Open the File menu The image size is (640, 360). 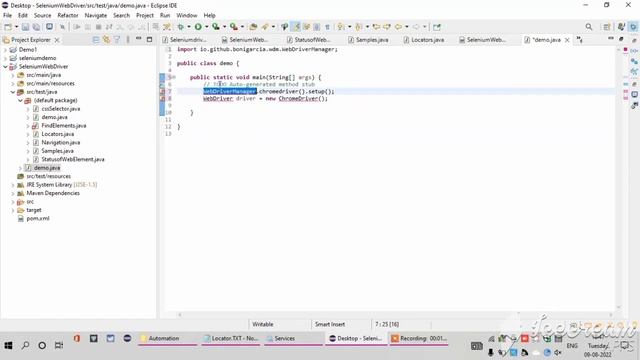point(7,15)
